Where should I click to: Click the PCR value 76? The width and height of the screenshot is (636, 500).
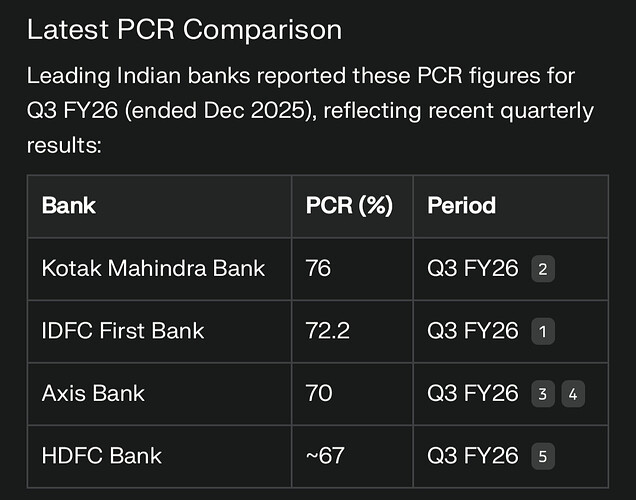point(319,268)
